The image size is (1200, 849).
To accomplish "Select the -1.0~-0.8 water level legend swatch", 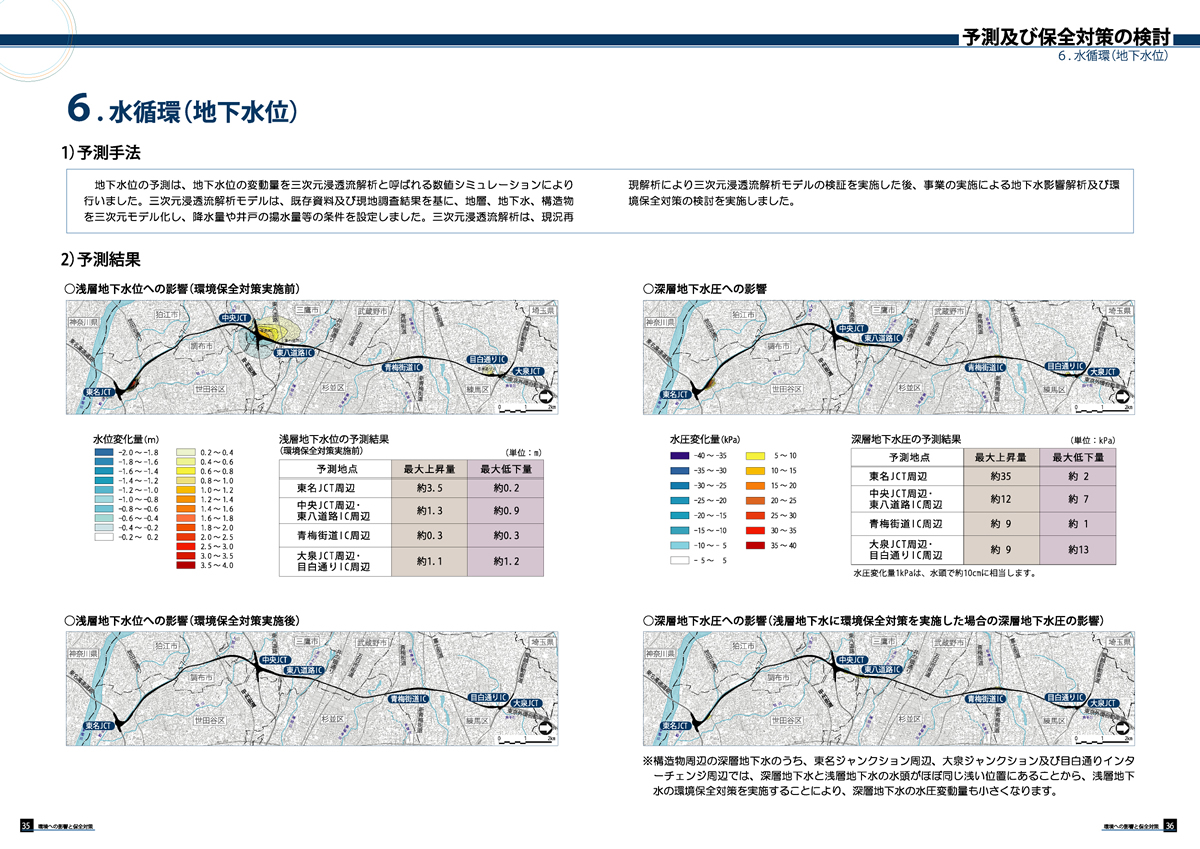I will point(102,499).
